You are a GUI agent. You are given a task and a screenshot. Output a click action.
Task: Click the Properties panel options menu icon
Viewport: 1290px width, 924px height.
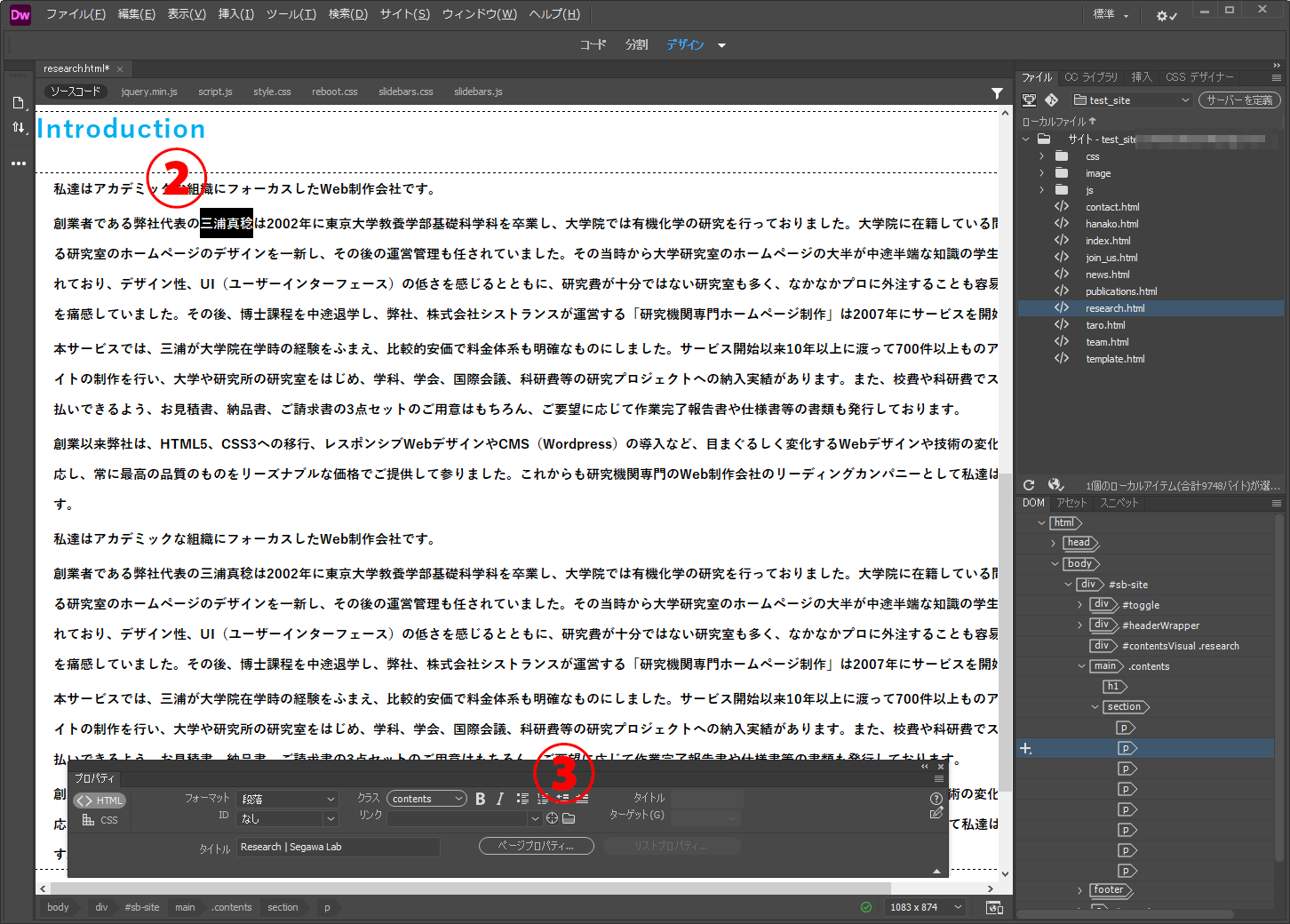tap(939, 779)
